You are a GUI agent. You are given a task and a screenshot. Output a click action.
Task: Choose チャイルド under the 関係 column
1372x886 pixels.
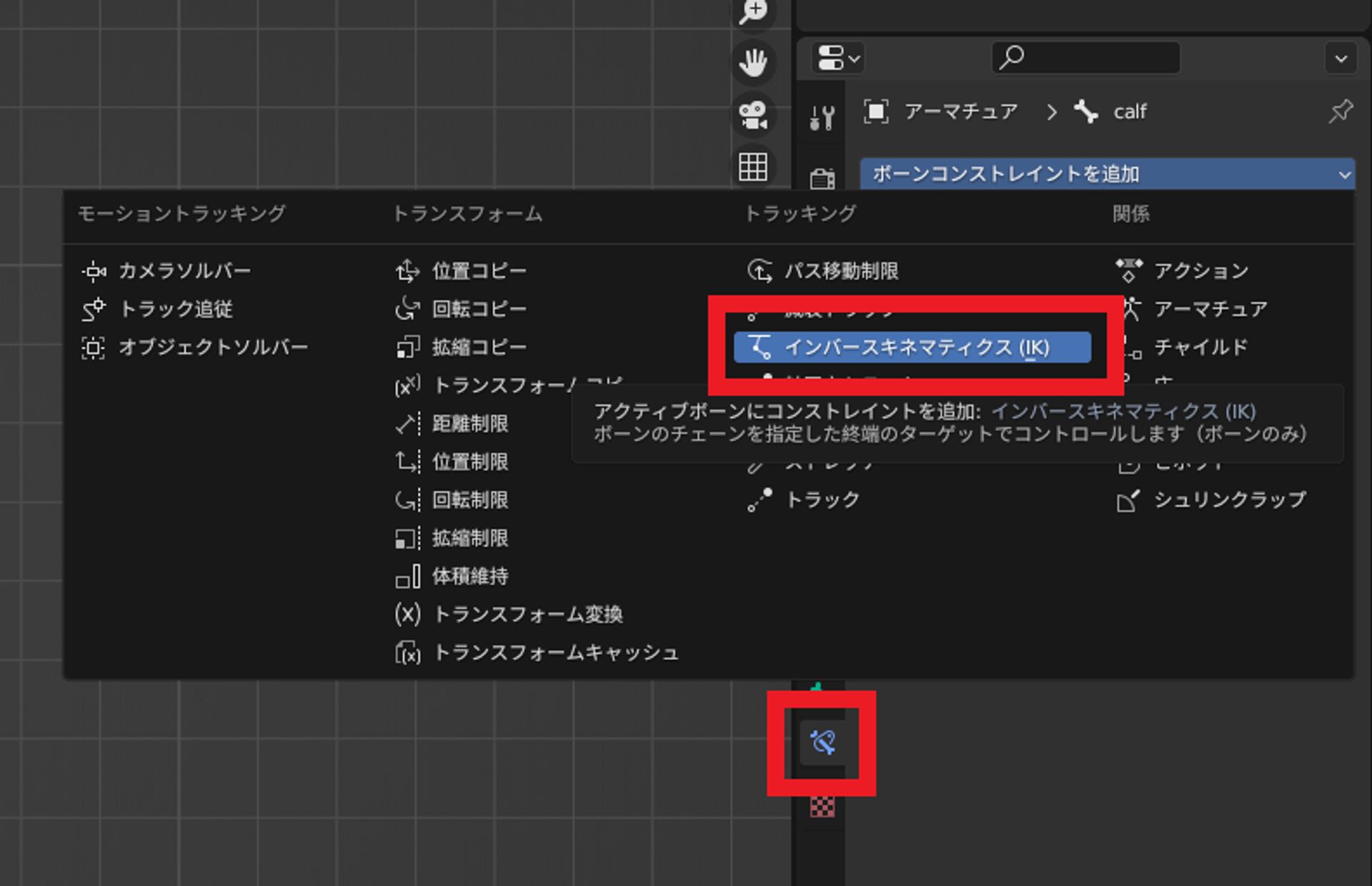(1201, 347)
